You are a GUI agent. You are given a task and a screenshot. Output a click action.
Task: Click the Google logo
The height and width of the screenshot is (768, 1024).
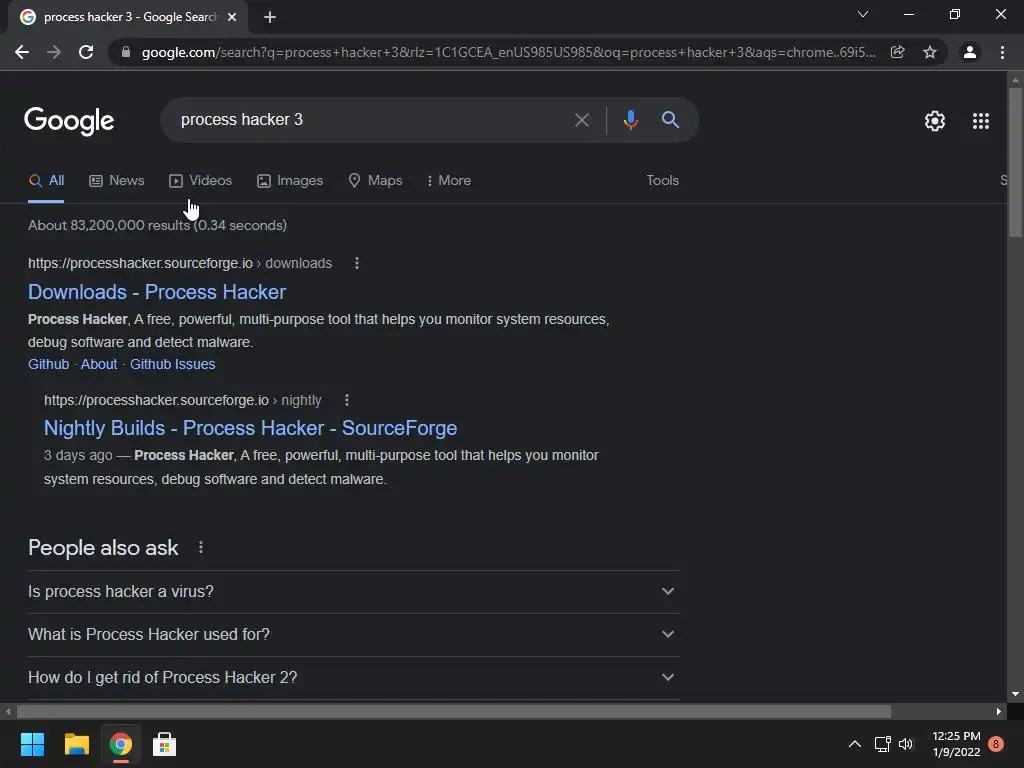pyautogui.click(x=69, y=121)
